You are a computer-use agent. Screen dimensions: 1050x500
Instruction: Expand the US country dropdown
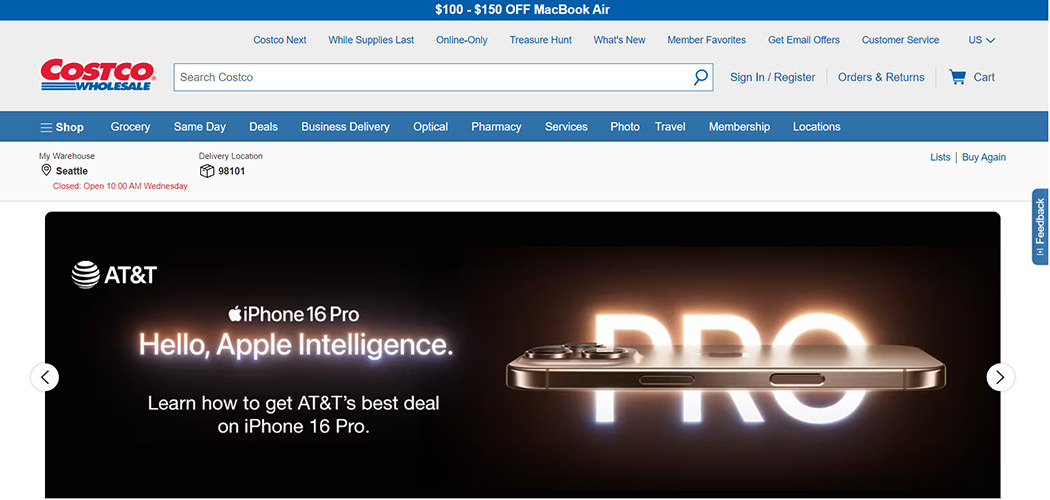pyautogui.click(x=981, y=40)
